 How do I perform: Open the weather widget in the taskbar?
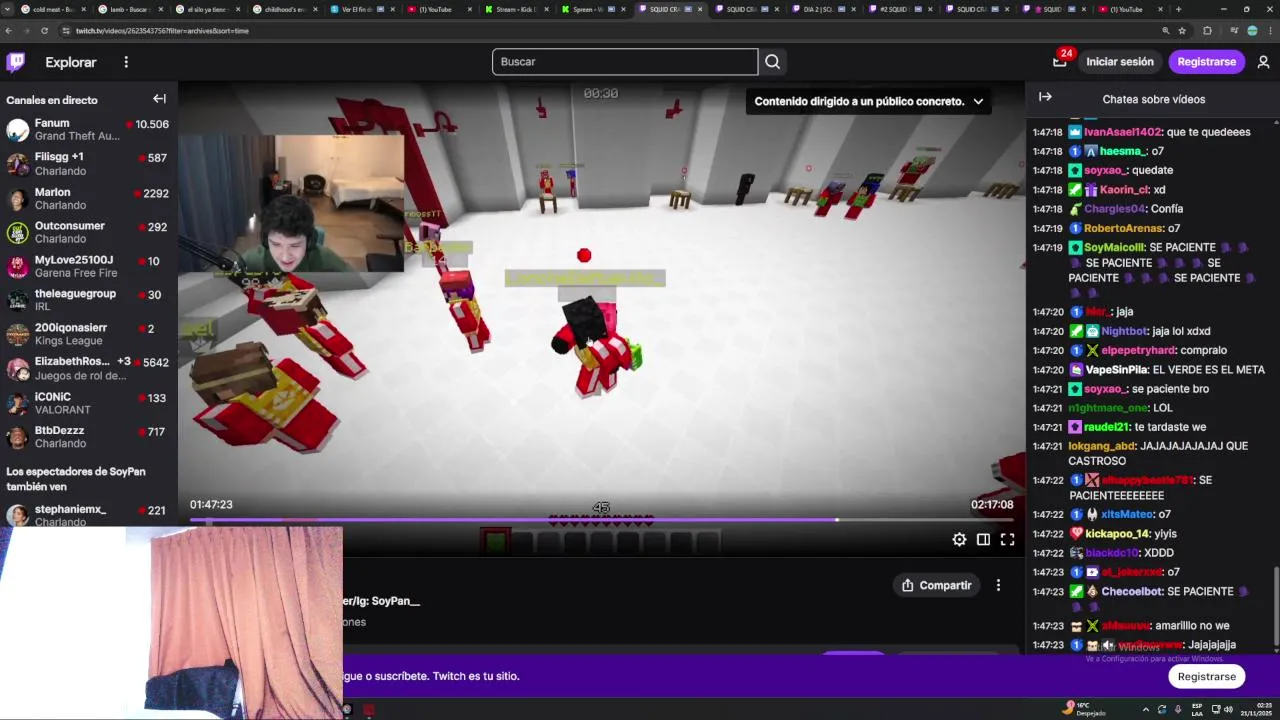coord(1084,709)
